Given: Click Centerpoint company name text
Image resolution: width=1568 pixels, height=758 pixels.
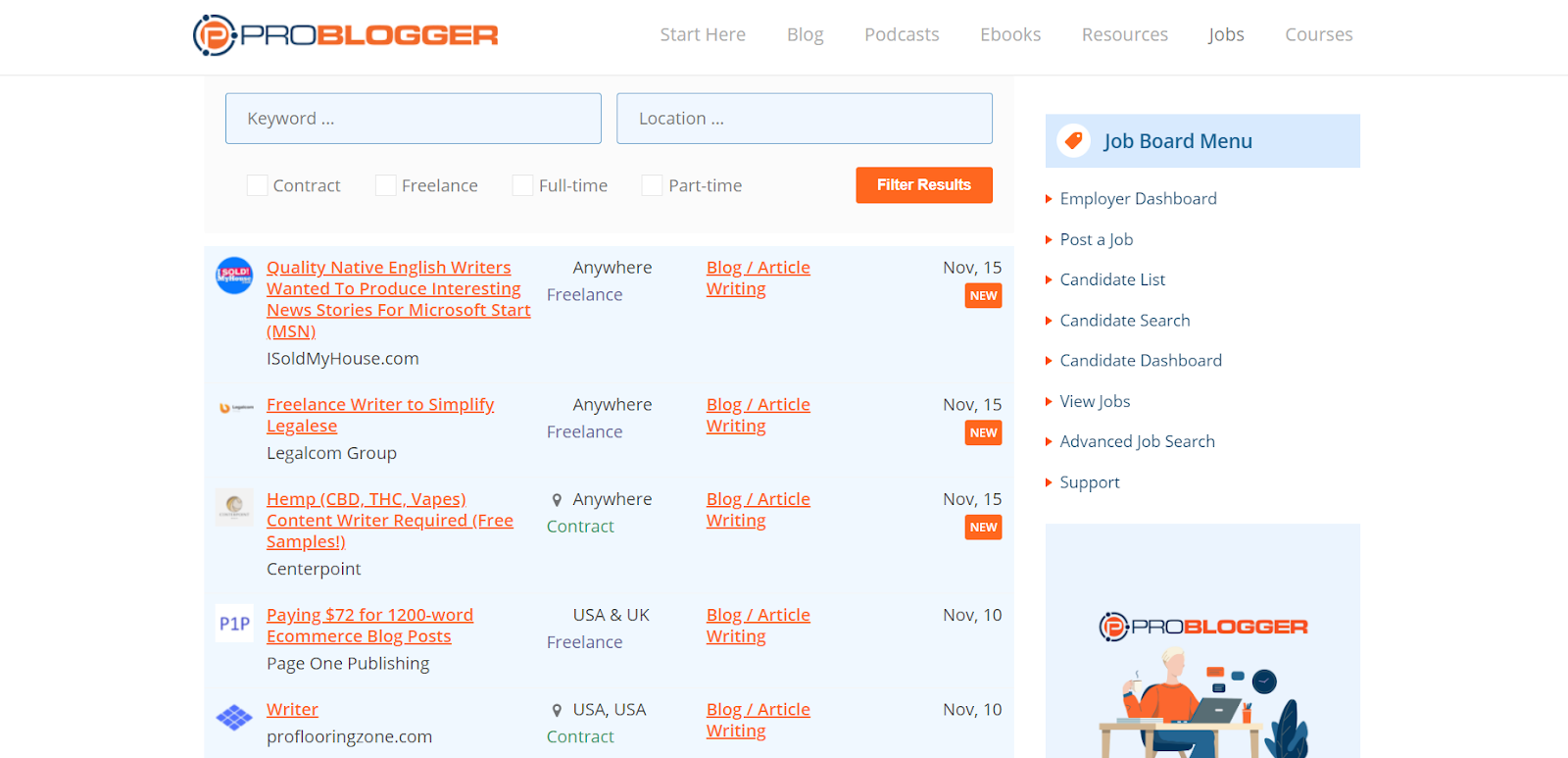Looking at the screenshot, I should [x=314, y=569].
